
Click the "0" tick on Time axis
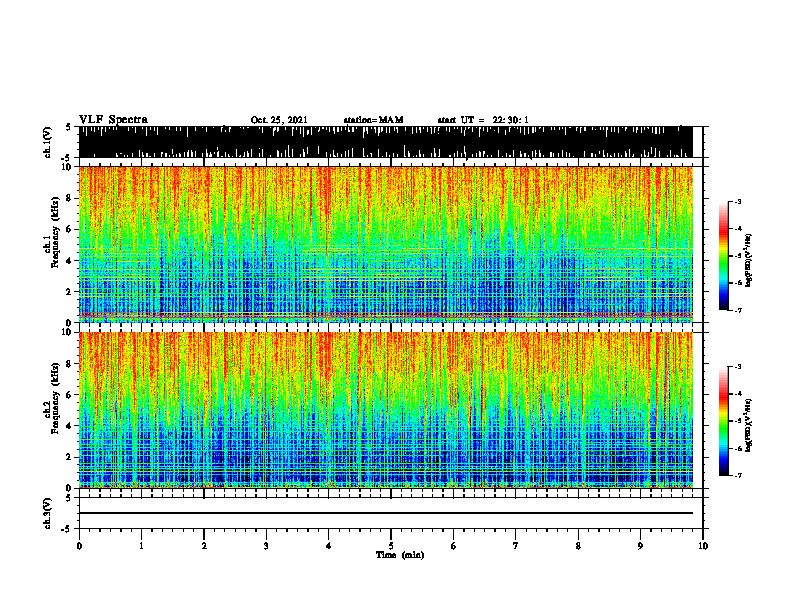click(79, 546)
